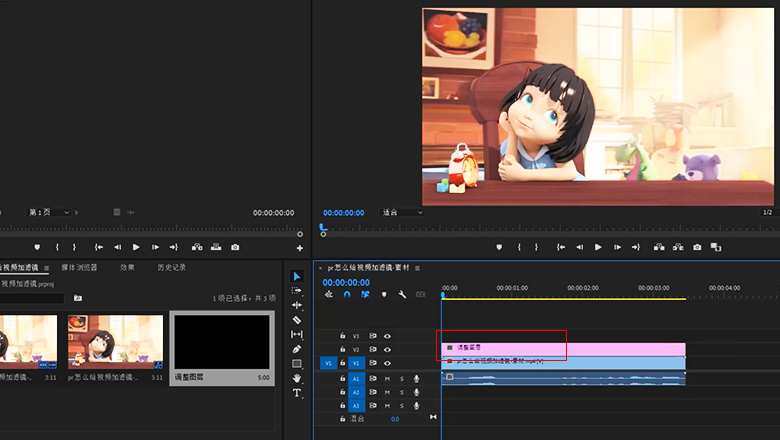Select the Hand tool

coord(297,378)
